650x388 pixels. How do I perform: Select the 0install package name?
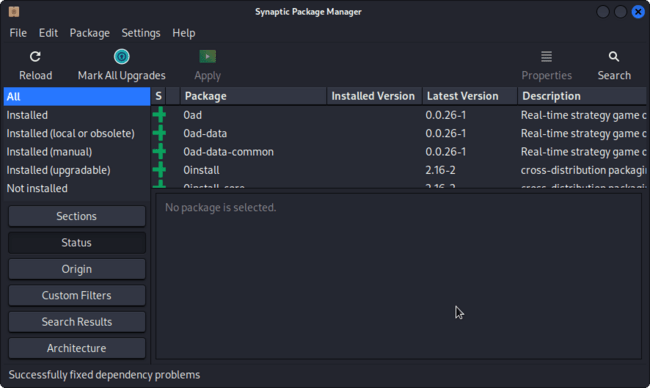[201, 170]
